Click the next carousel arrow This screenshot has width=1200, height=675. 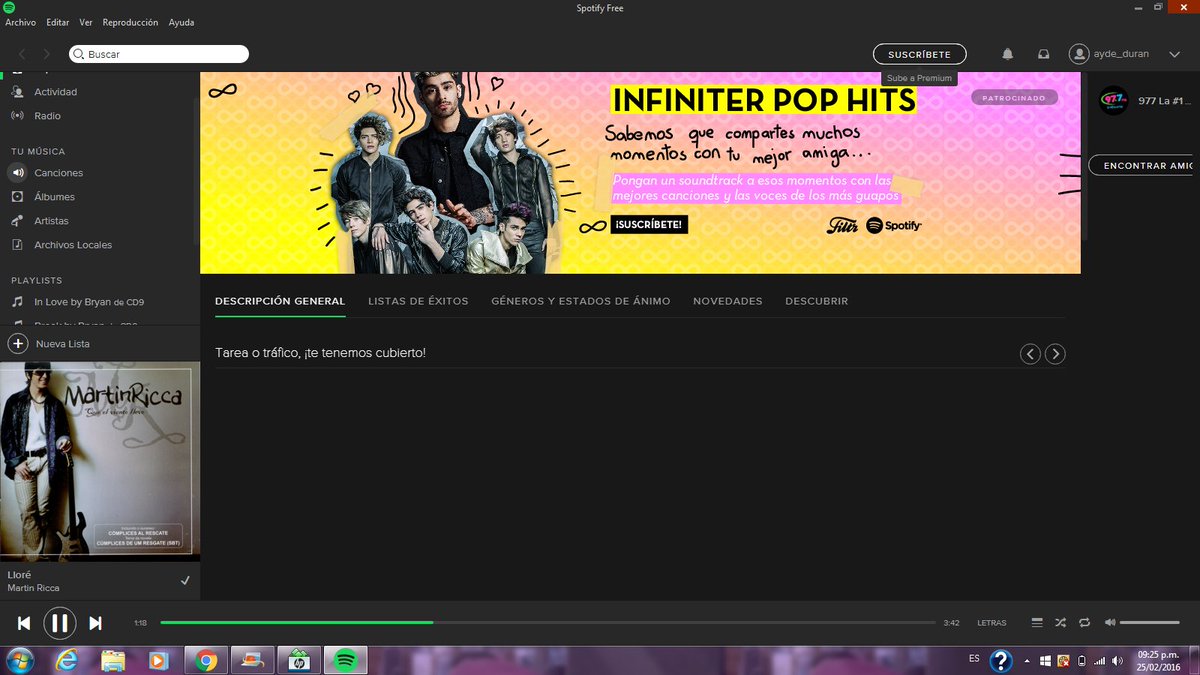1054,353
